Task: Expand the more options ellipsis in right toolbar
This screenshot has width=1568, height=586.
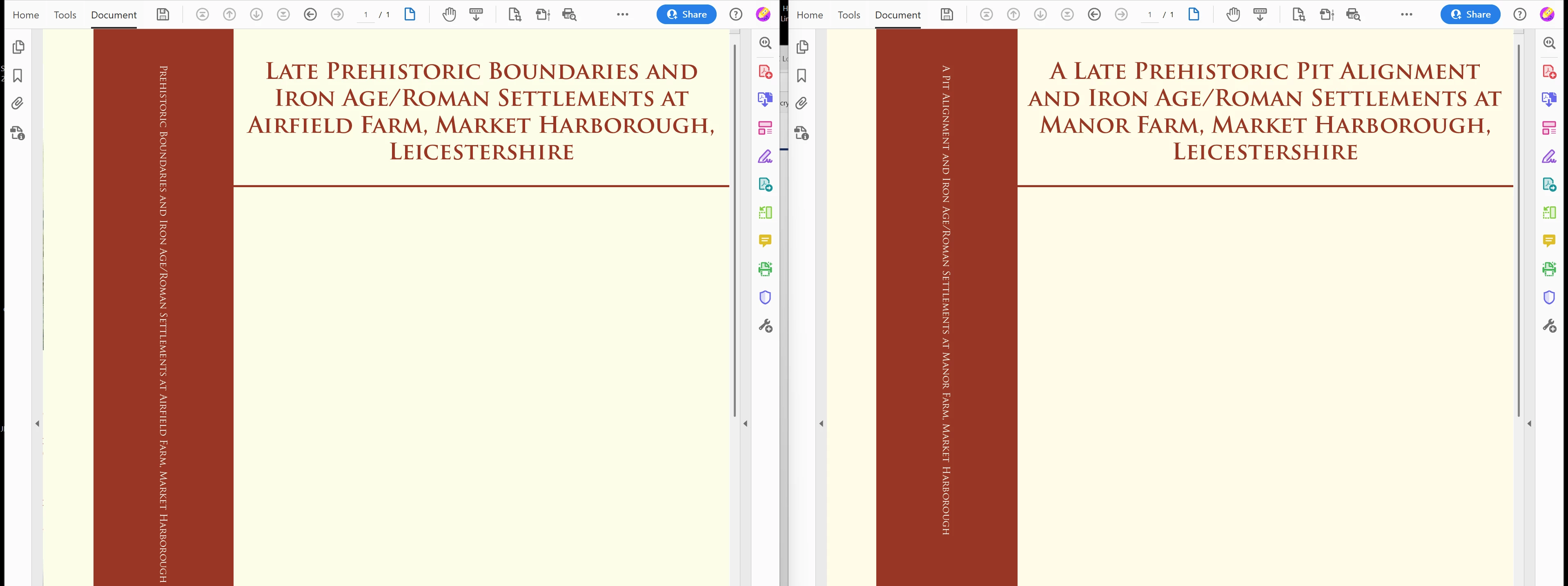Action: coord(1406,15)
